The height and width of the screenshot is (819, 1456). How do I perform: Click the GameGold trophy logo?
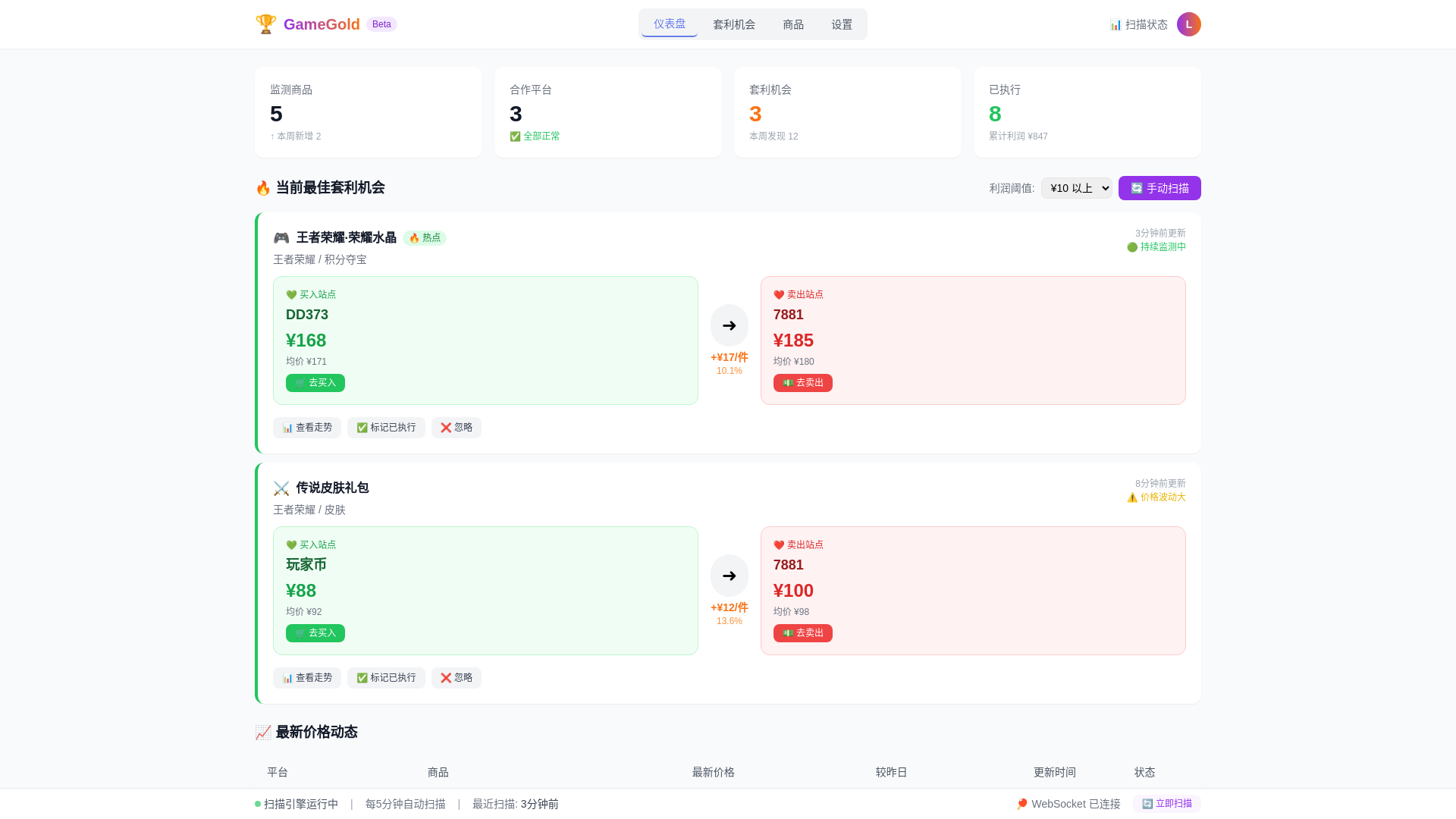click(x=265, y=24)
